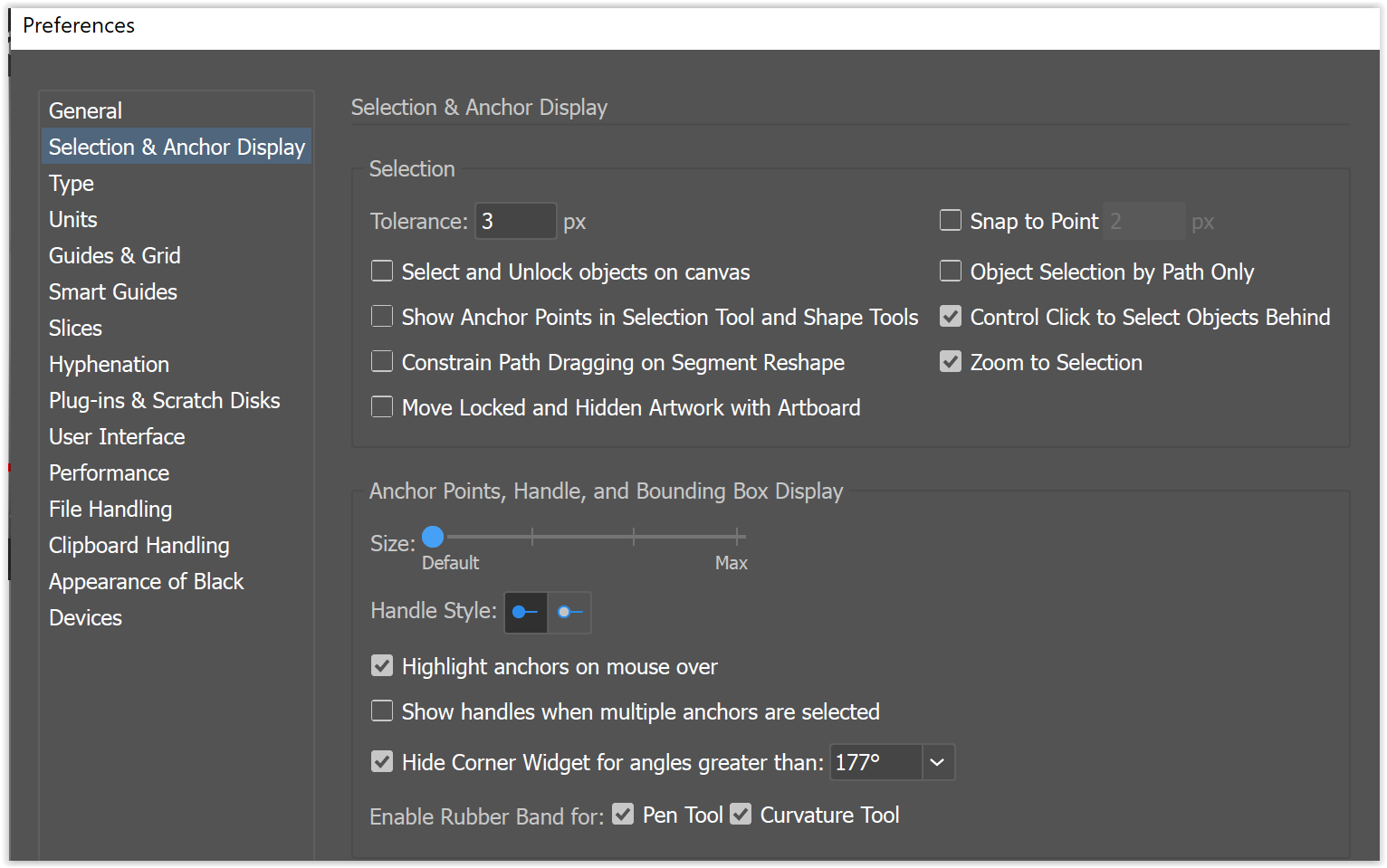Disable Highlight anchors on mouse over
Screen dimensions: 1387x868
(x=381, y=665)
